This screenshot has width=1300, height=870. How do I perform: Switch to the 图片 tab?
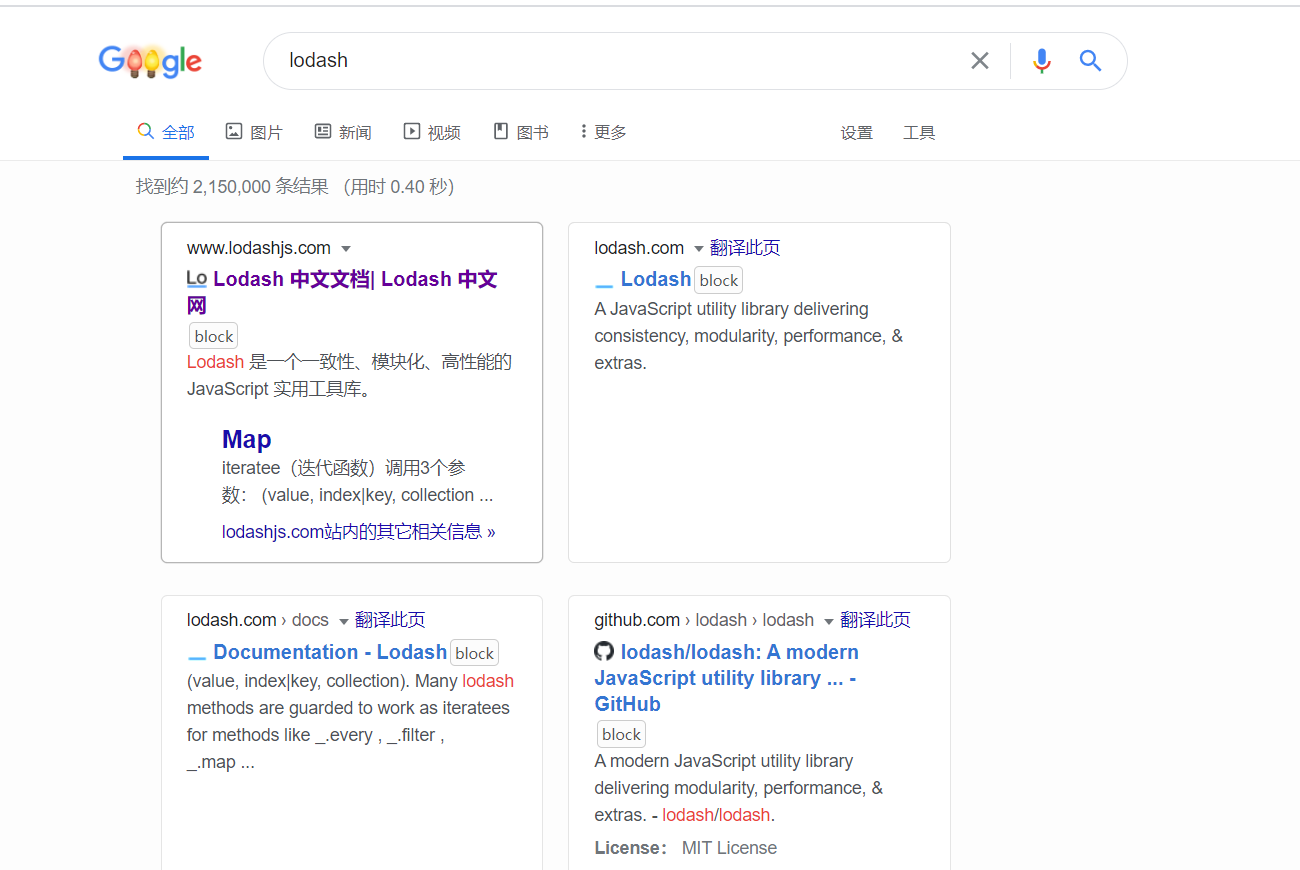[254, 131]
